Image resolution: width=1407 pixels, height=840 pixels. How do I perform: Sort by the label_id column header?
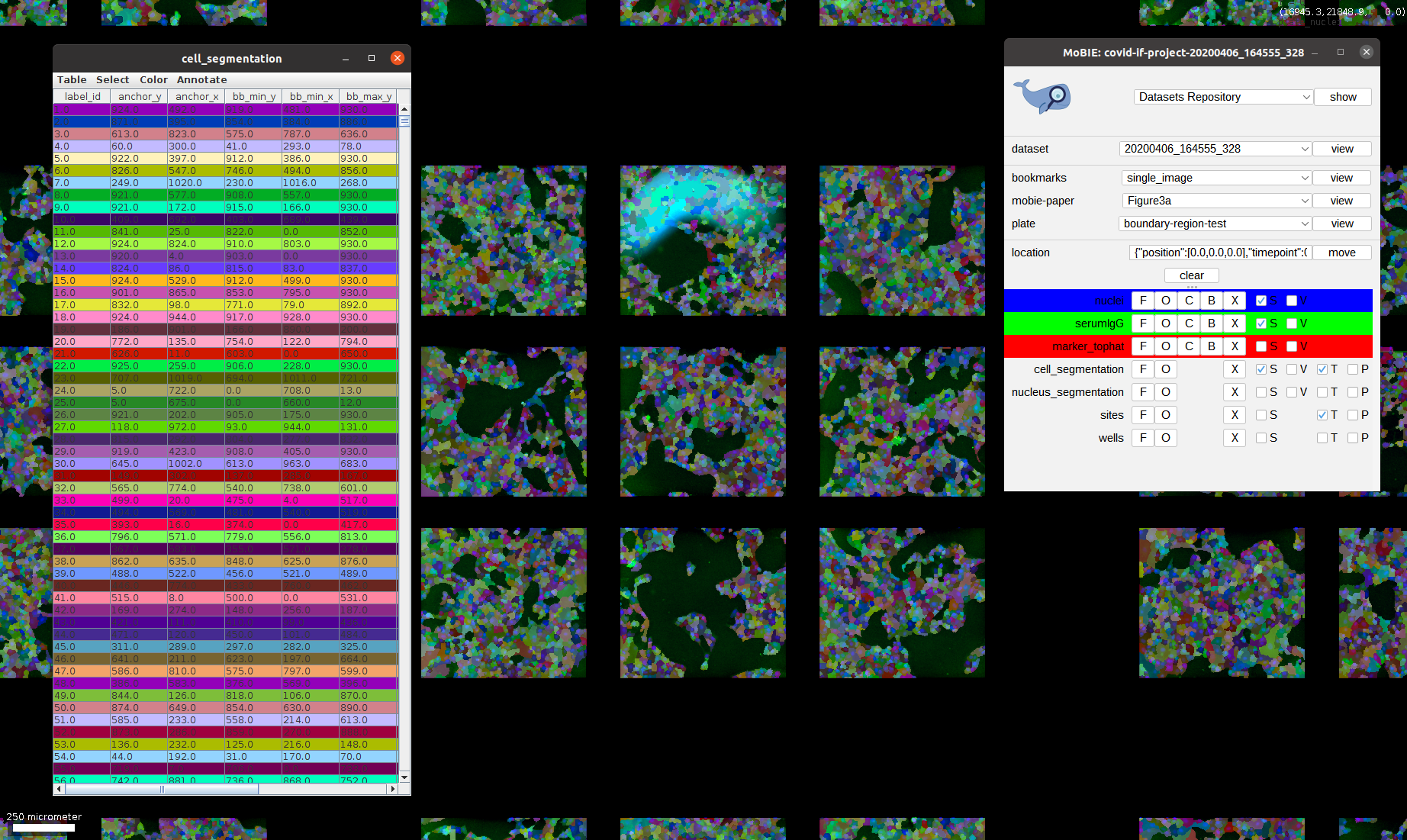(x=82, y=97)
